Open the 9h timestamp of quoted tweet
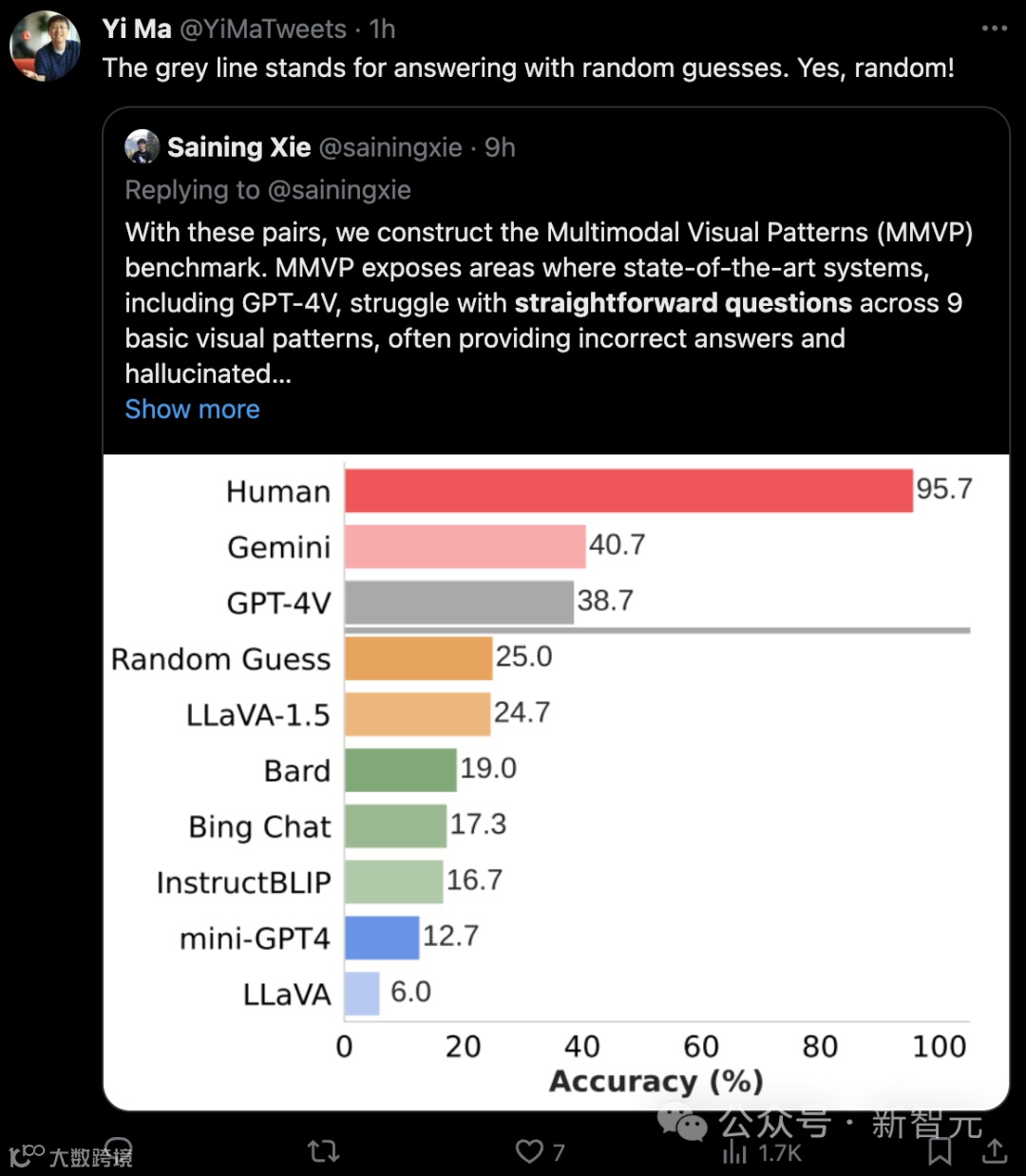Screen dimensions: 1026x1176 (x=500, y=147)
